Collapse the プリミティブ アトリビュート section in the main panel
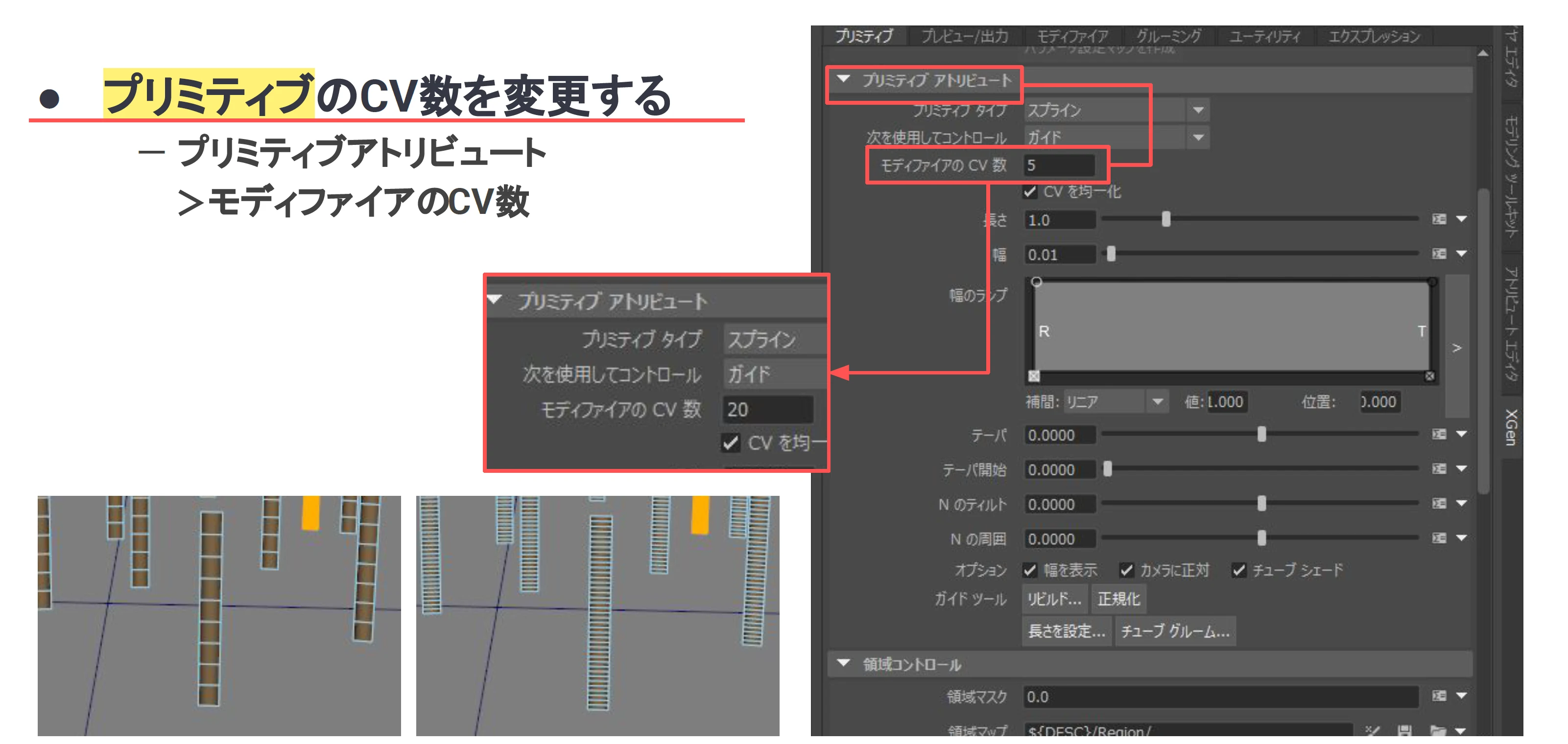Image resolution: width=1568 pixels, height=744 pixels. [x=844, y=79]
